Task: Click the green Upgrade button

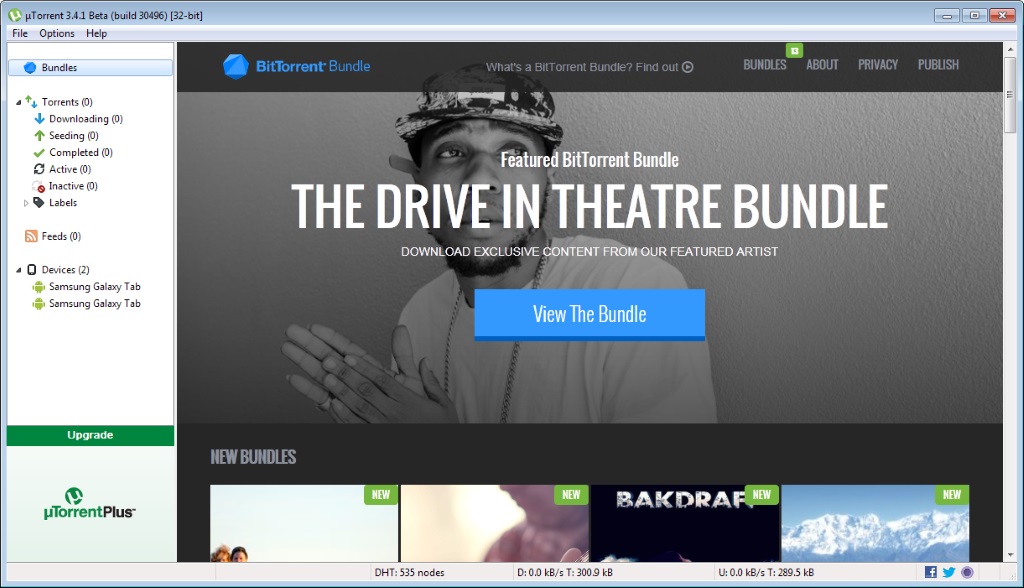Action: pos(90,435)
